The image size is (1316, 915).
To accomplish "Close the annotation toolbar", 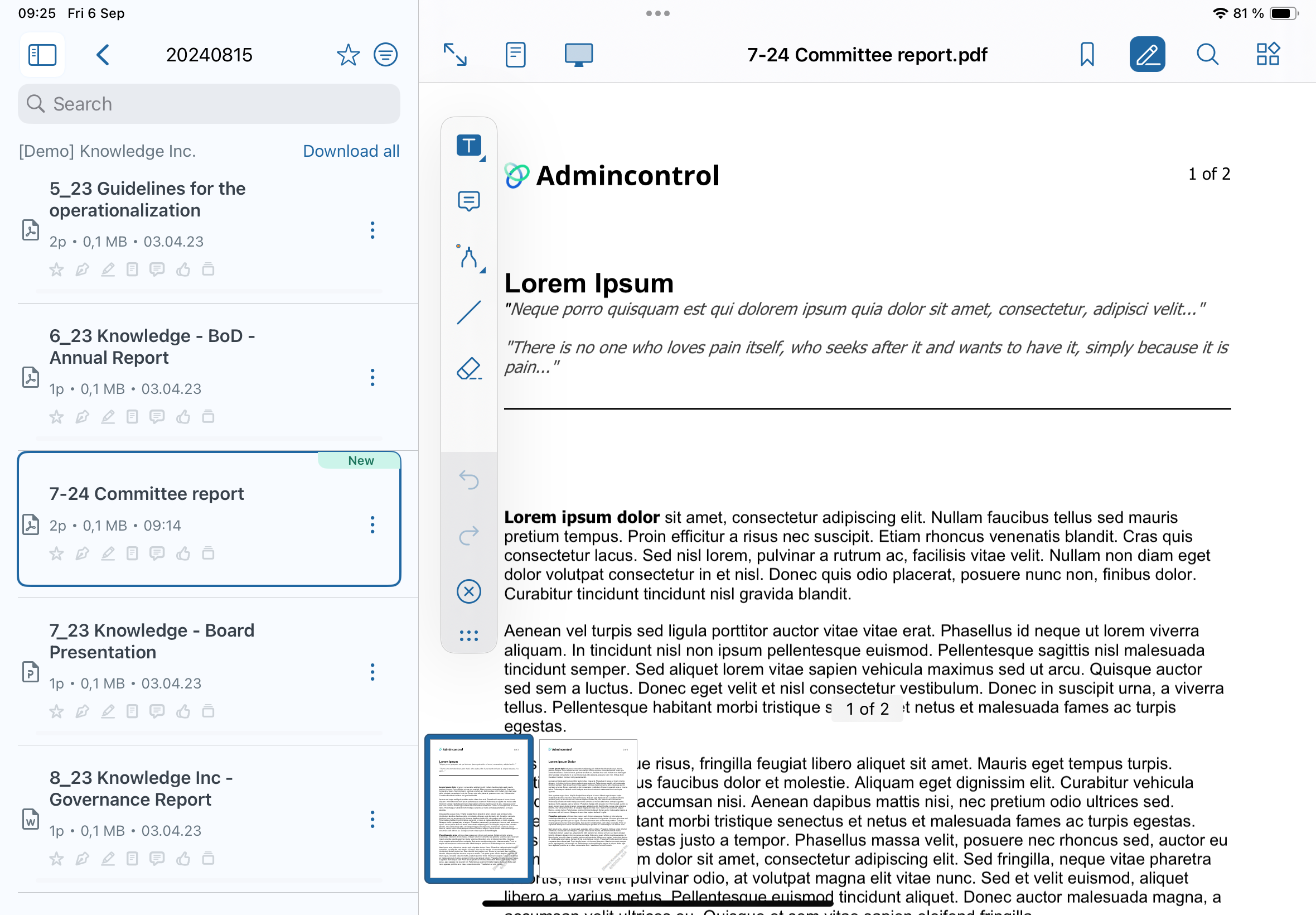I will pyautogui.click(x=468, y=591).
